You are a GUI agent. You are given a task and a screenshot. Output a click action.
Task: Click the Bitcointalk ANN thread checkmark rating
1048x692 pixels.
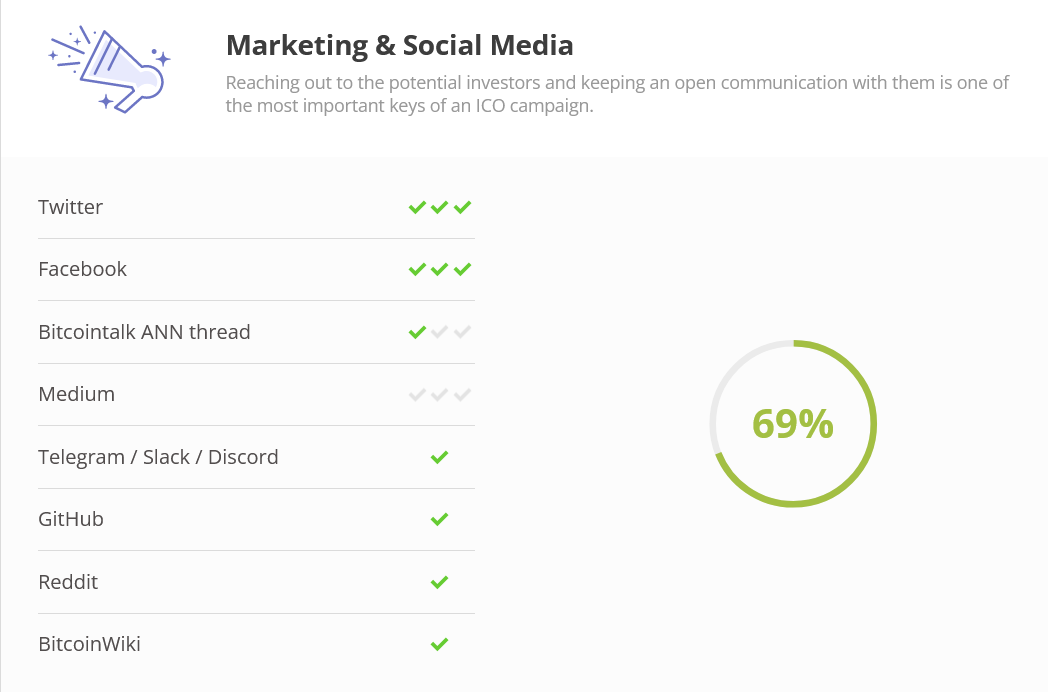click(x=440, y=332)
